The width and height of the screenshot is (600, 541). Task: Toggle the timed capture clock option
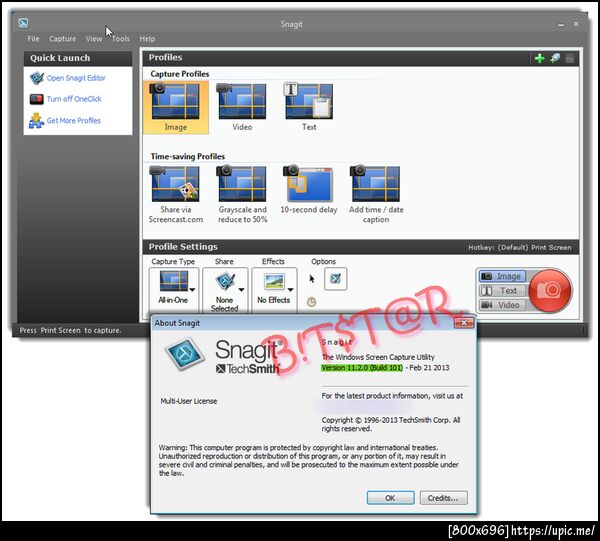coord(311,302)
